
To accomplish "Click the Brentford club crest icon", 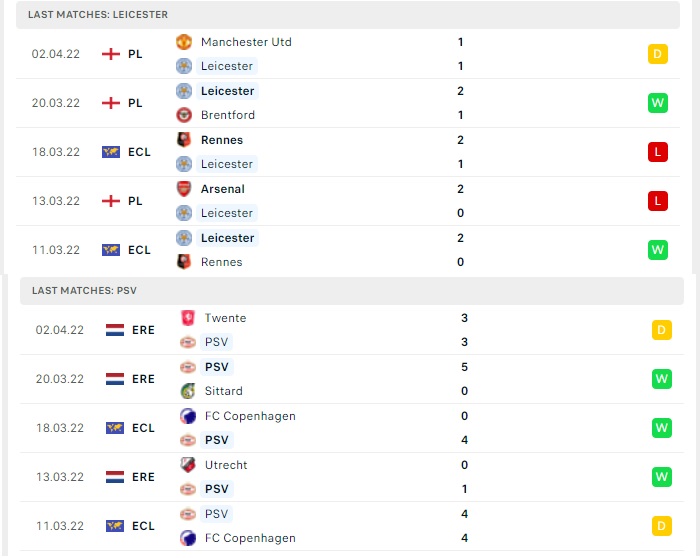I will click(x=183, y=115).
